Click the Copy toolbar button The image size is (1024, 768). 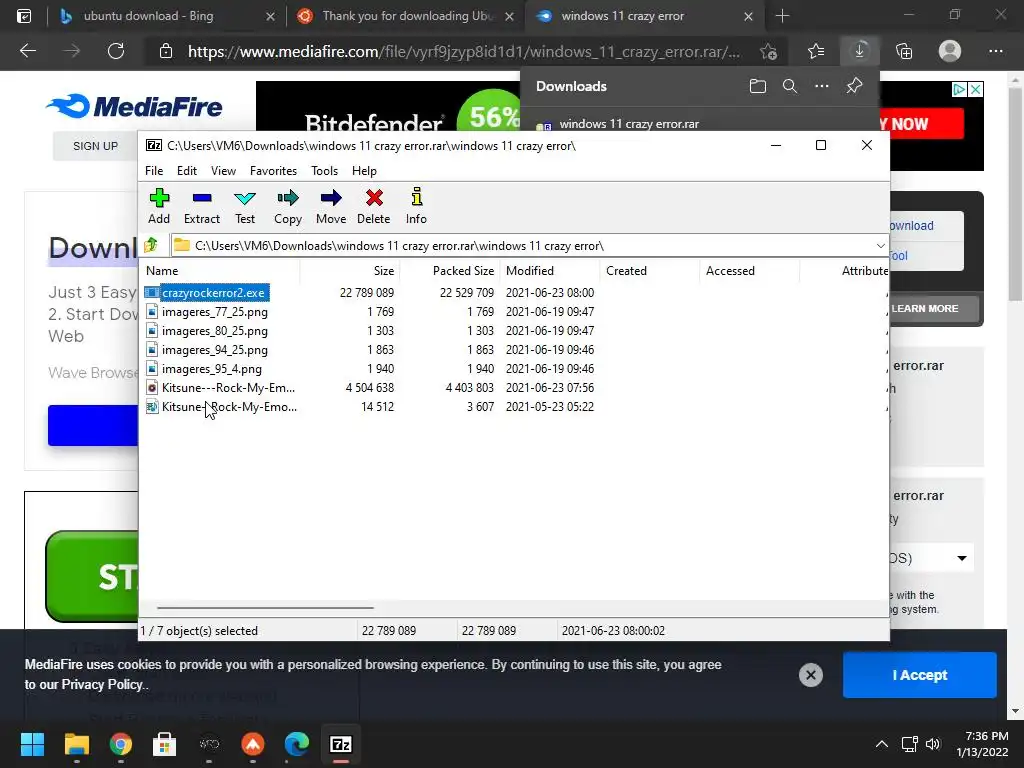pyautogui.click(x=287, y=206)
